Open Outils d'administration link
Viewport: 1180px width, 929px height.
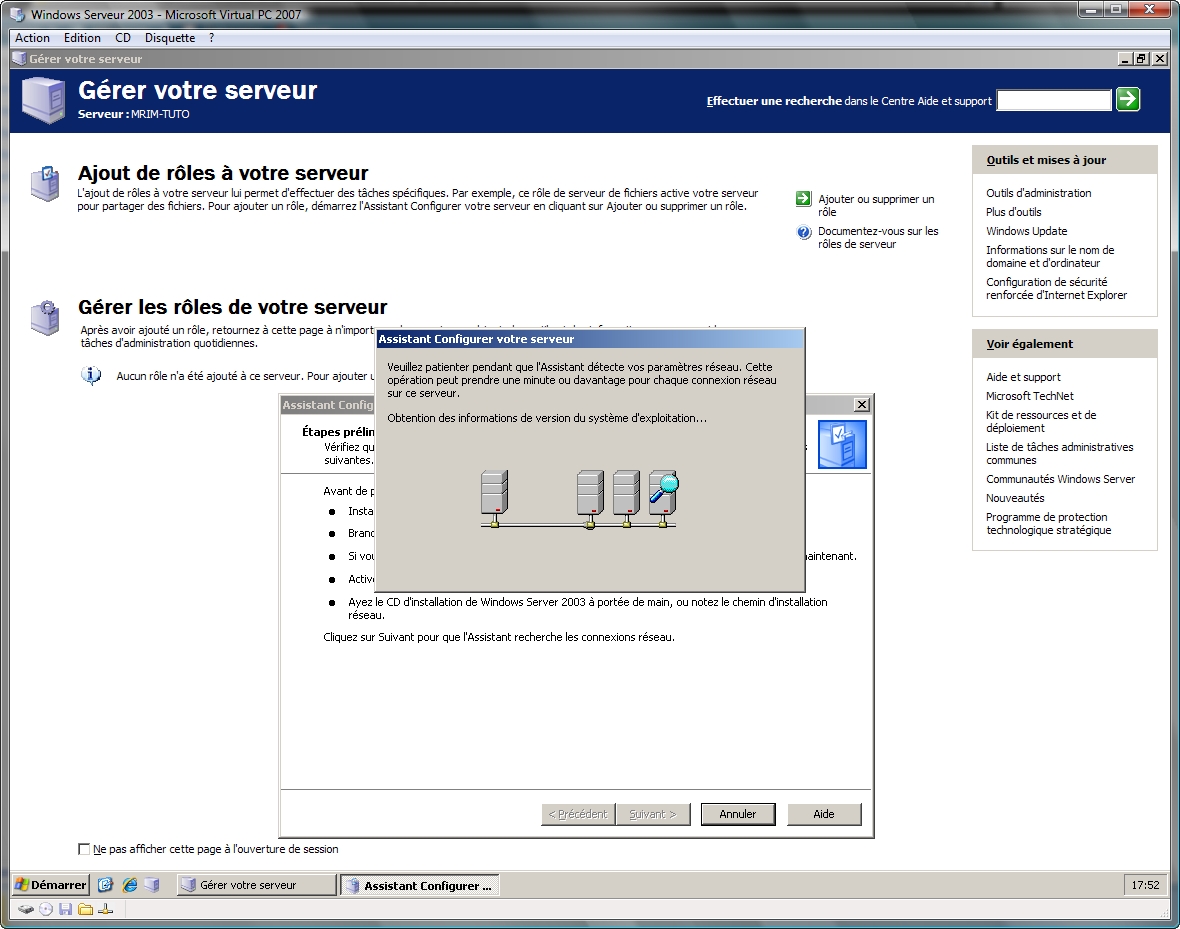(x=1039, y=193)
